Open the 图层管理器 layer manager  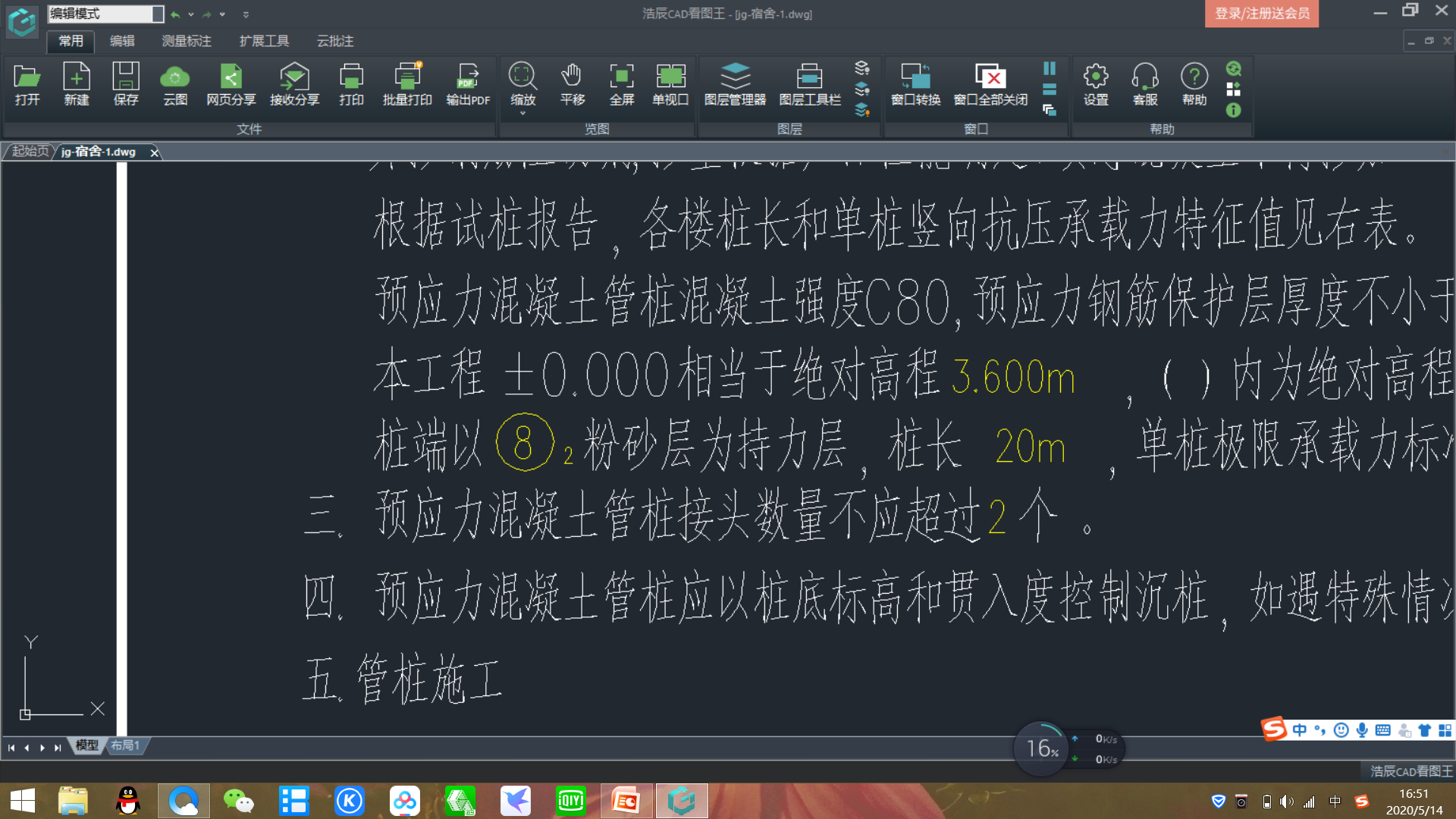coord(735,84)
